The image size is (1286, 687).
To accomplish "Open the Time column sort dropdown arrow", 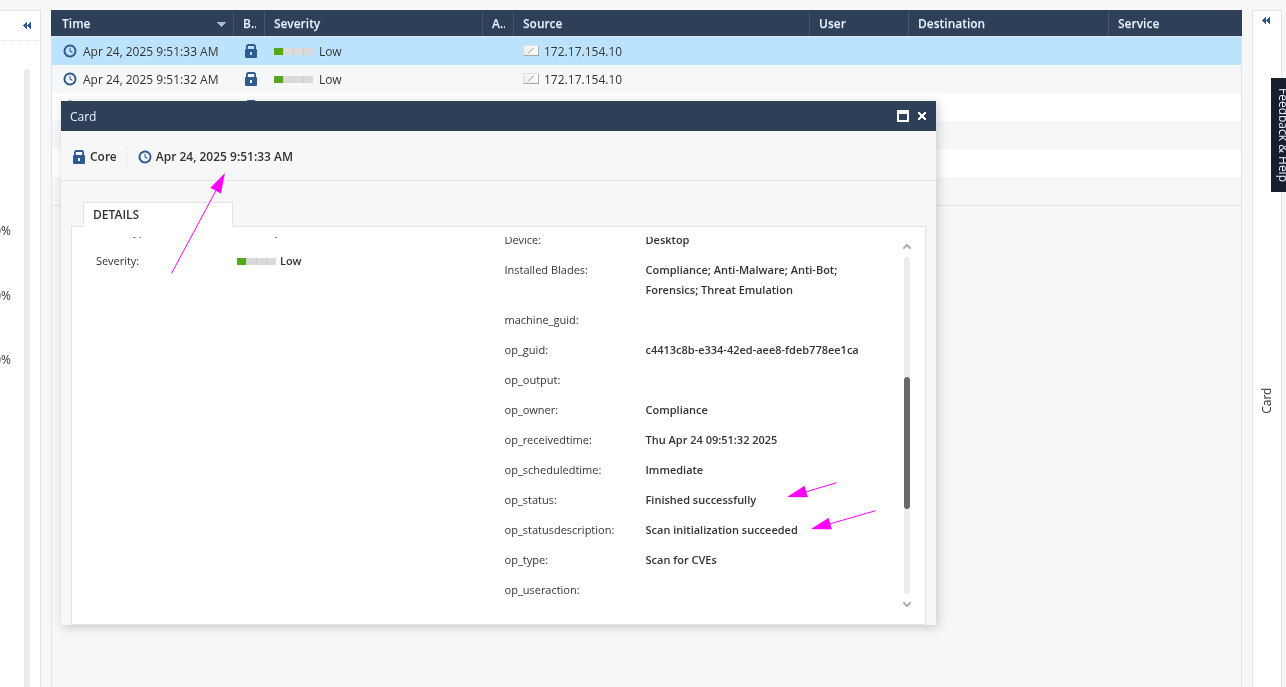I will pyautogui.click(x=221, y=24).
